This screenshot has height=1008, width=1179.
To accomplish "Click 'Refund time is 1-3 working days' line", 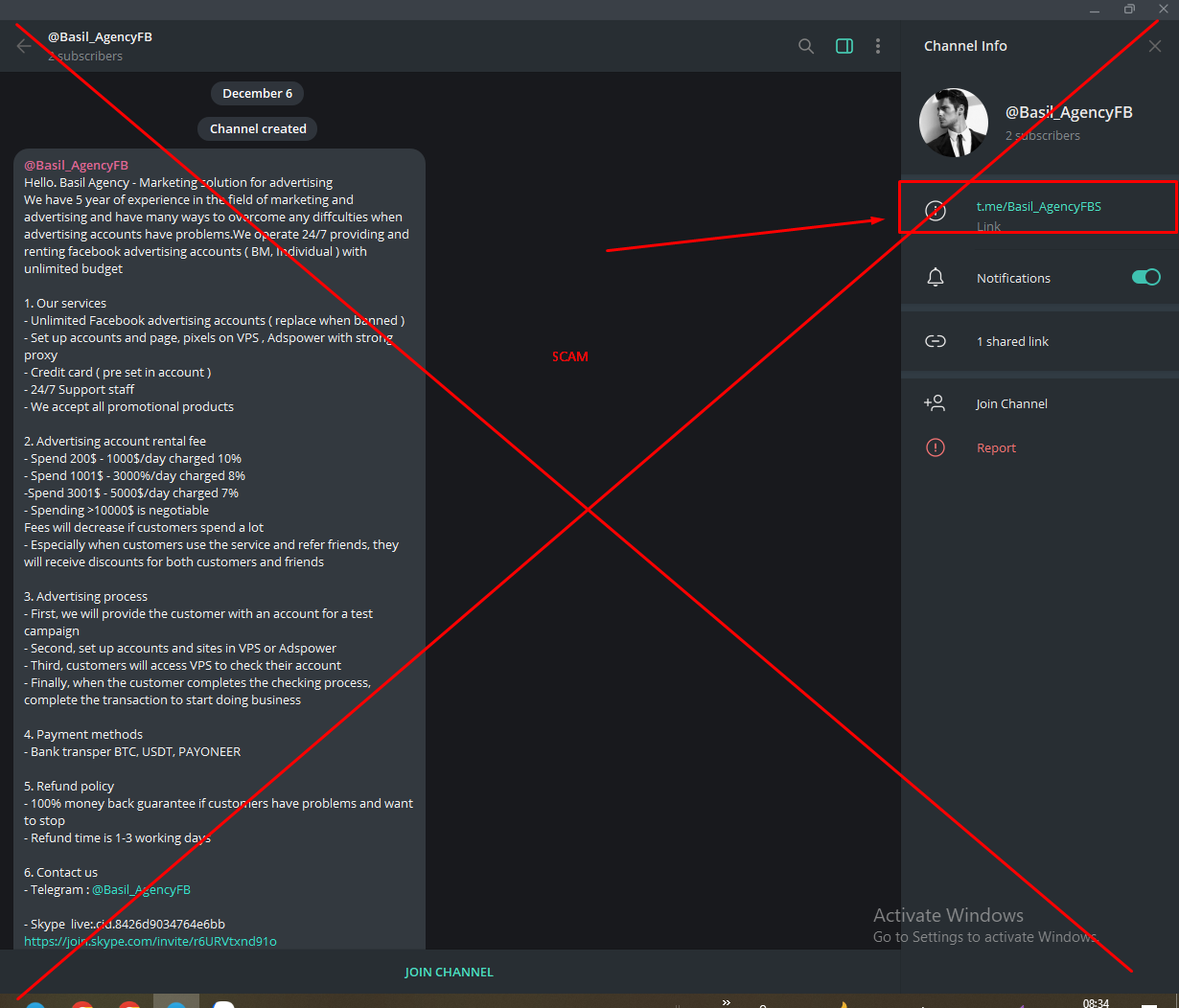I will (117, 837).
